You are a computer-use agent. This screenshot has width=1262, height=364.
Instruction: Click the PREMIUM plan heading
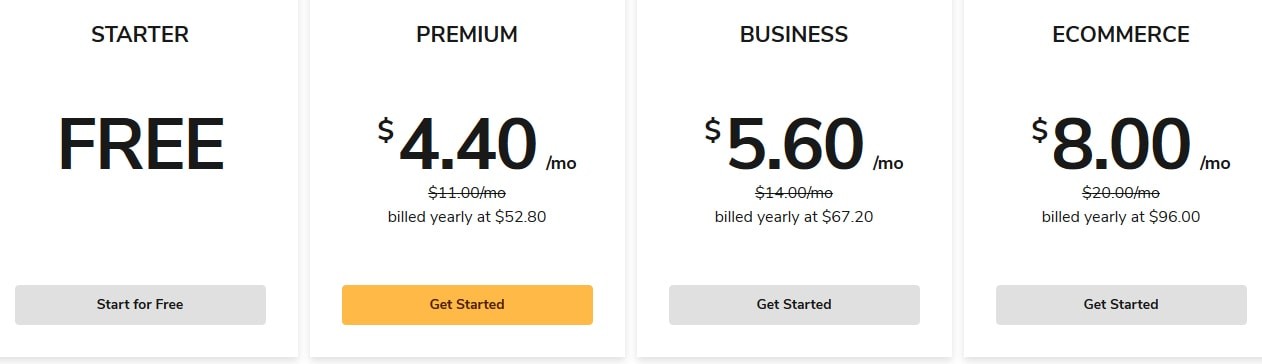467,35
